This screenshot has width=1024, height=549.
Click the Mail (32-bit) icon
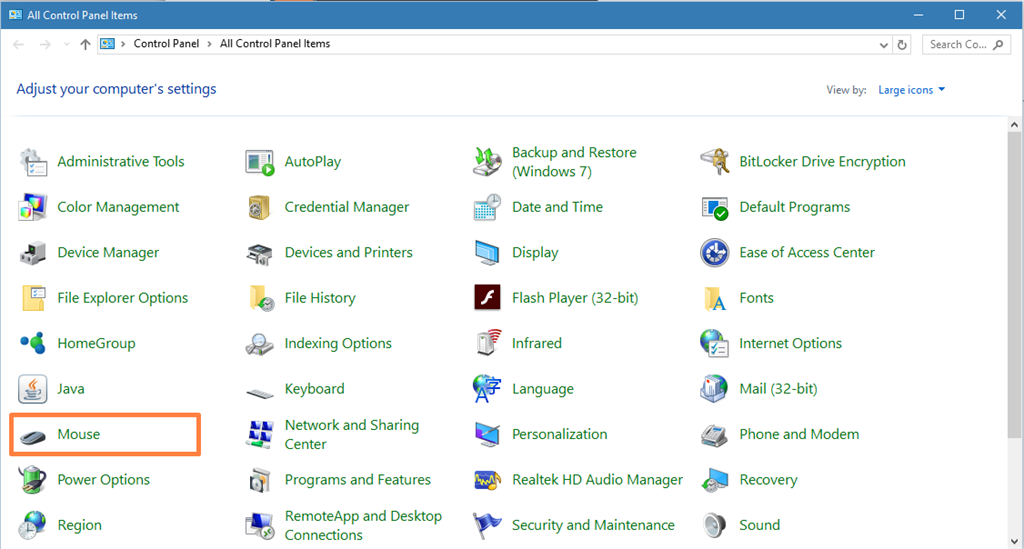714,388
